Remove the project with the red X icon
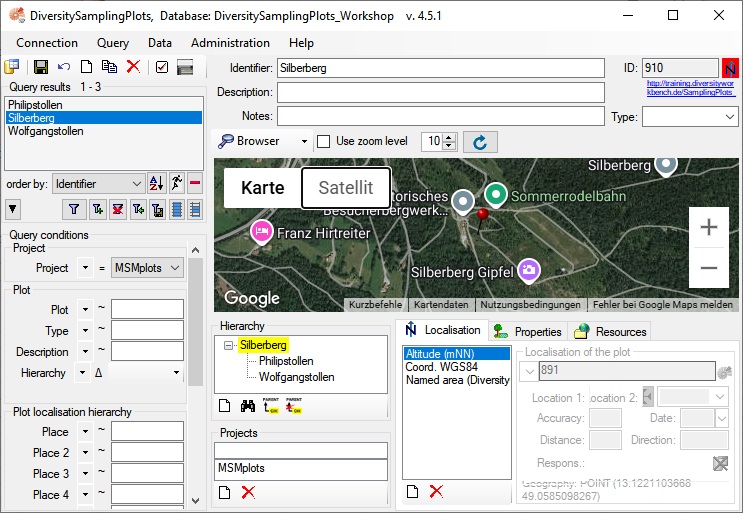Viewport: 743px width, 513px height. click(x=248, y=492)
